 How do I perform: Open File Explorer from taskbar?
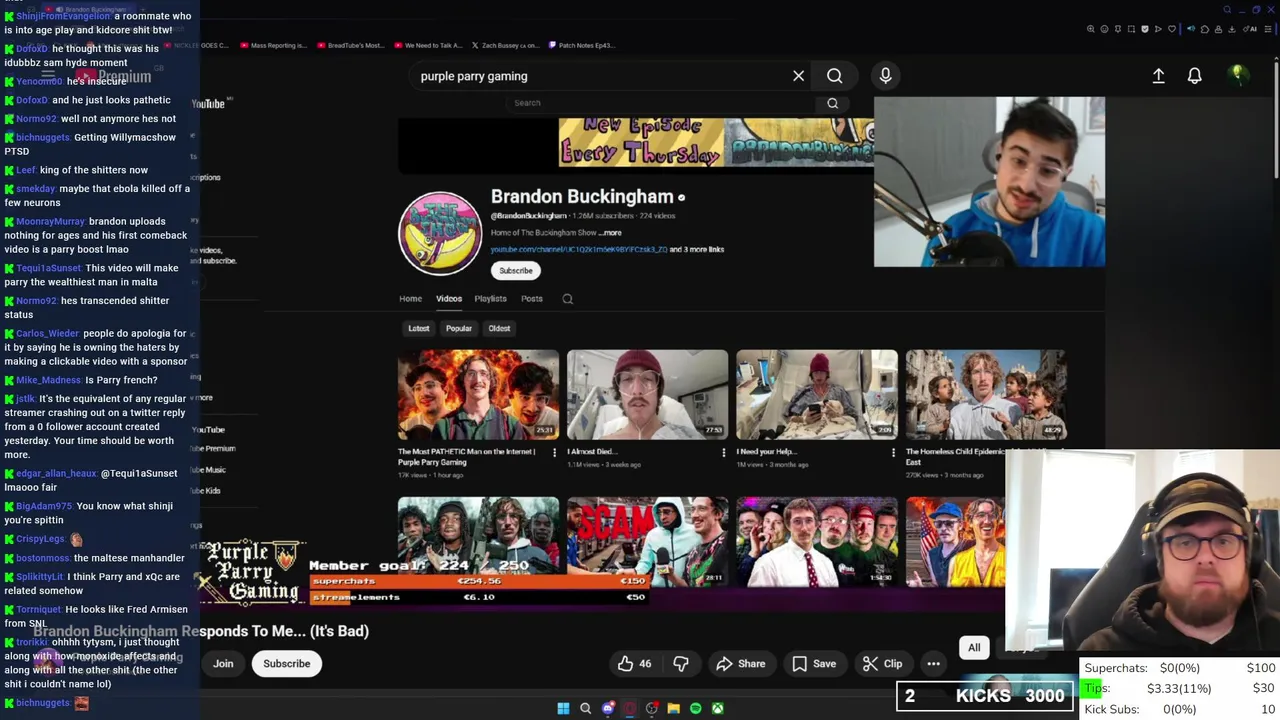tap(673, 708)
